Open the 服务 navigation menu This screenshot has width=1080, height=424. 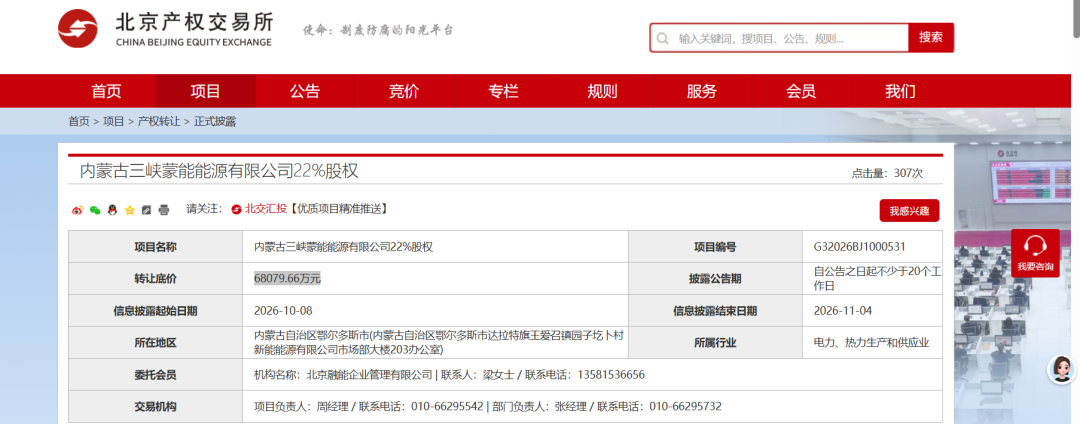pyautogui.click(x=701, y=91)
